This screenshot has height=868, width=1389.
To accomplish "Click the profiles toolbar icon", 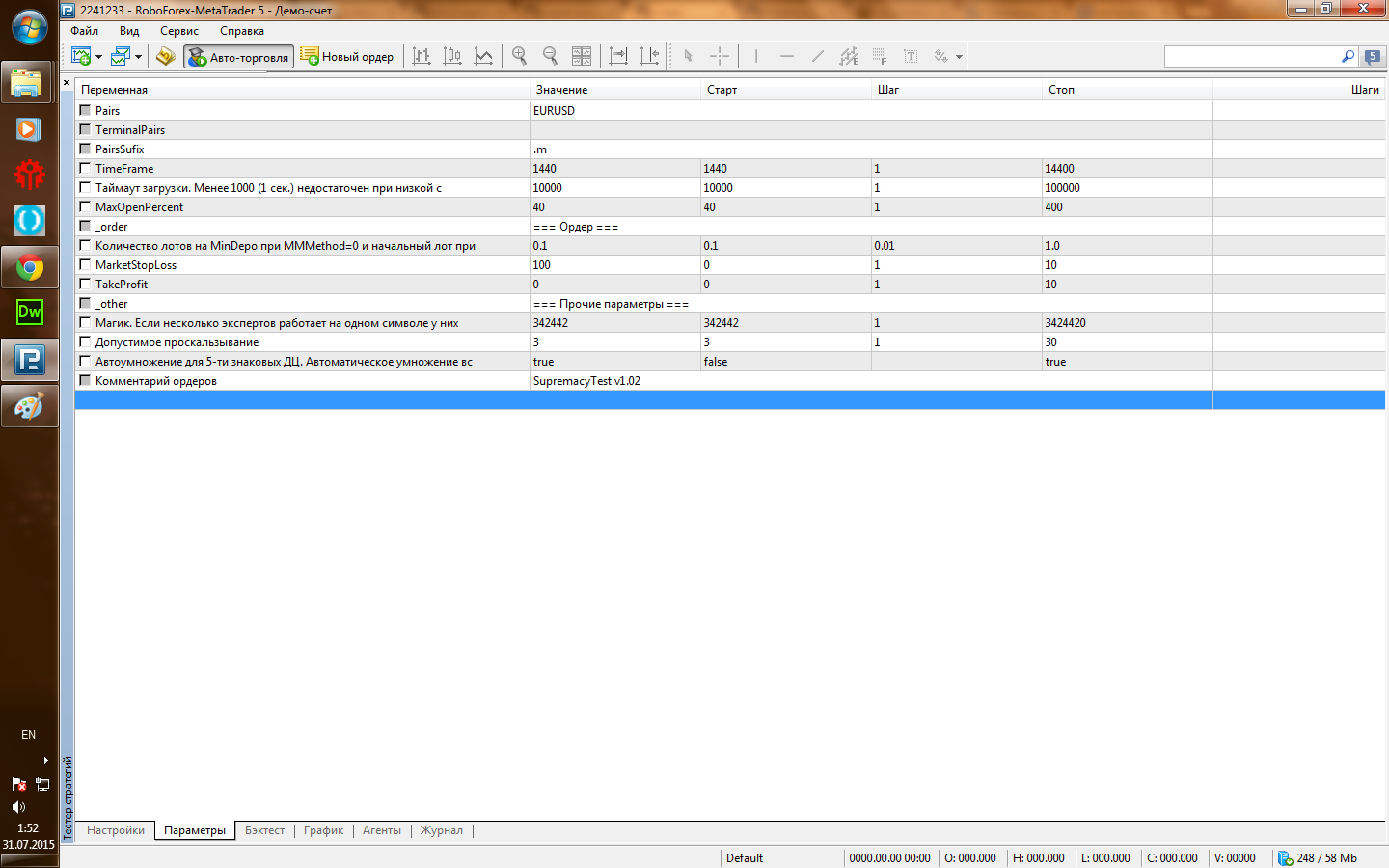I will tap(121, 57).
